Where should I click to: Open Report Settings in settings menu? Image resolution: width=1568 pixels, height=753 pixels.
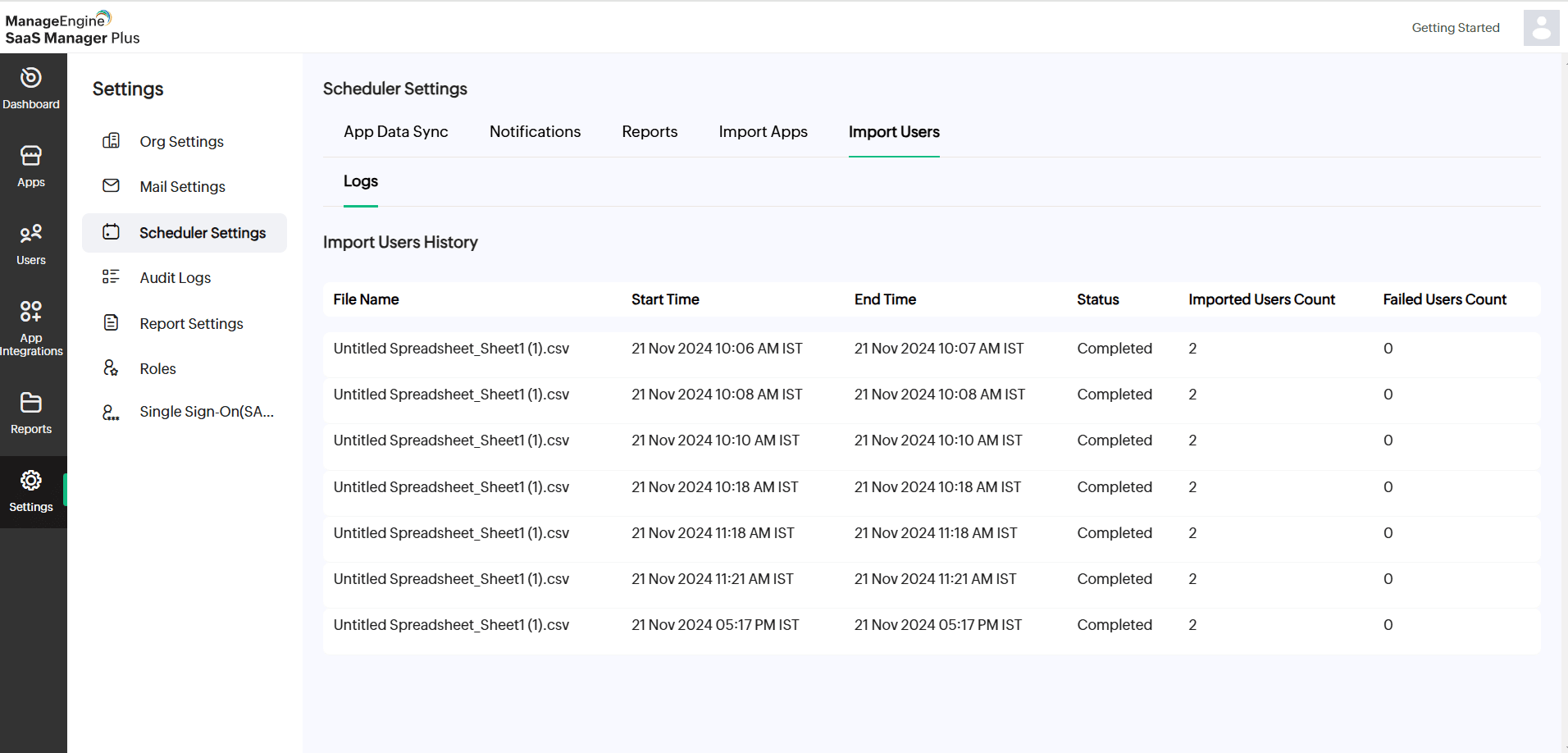click(191, 324)
